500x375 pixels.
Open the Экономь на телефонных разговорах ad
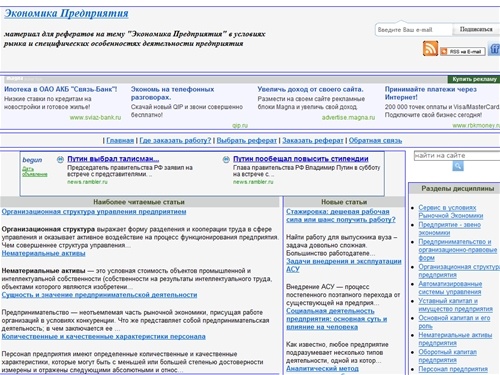click(x=172, y=93)
